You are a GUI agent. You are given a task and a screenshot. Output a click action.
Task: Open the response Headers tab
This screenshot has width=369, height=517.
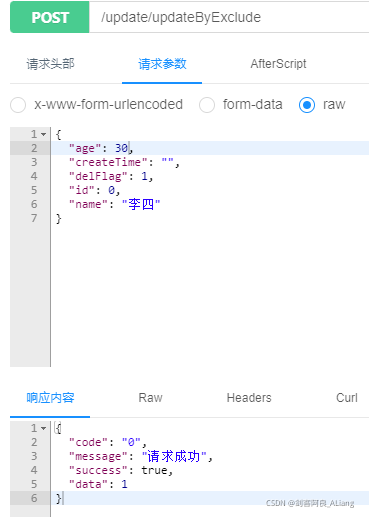click(249, 398)
